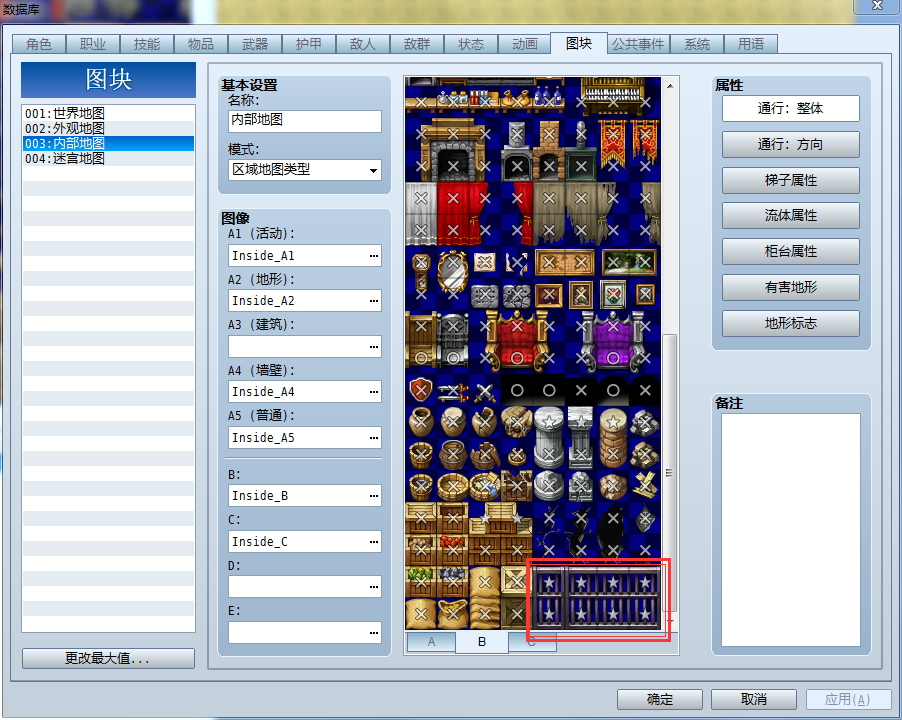This screenshot has width=902, height=720.
Task: Select the framed flower painting tile
Action: (x=613, y=294)
